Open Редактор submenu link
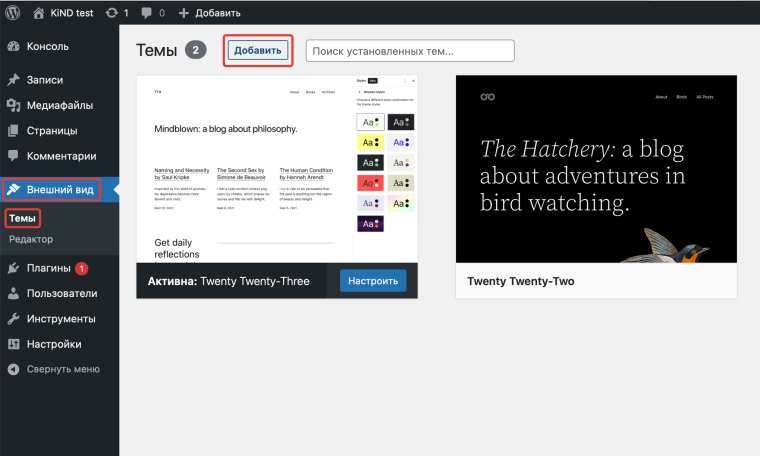This screenshot has height=456, width=760. pos(31,239)
